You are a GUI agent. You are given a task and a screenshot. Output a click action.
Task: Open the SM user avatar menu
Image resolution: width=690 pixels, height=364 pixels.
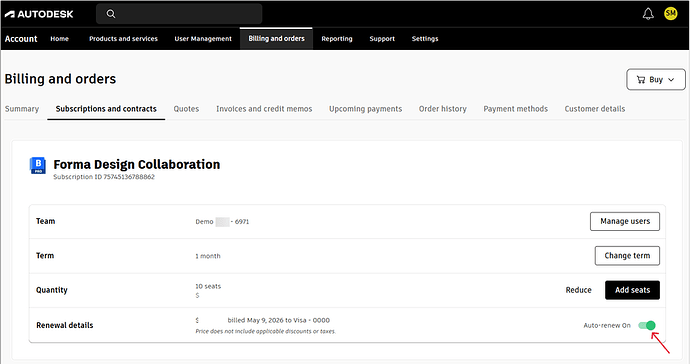671,14
